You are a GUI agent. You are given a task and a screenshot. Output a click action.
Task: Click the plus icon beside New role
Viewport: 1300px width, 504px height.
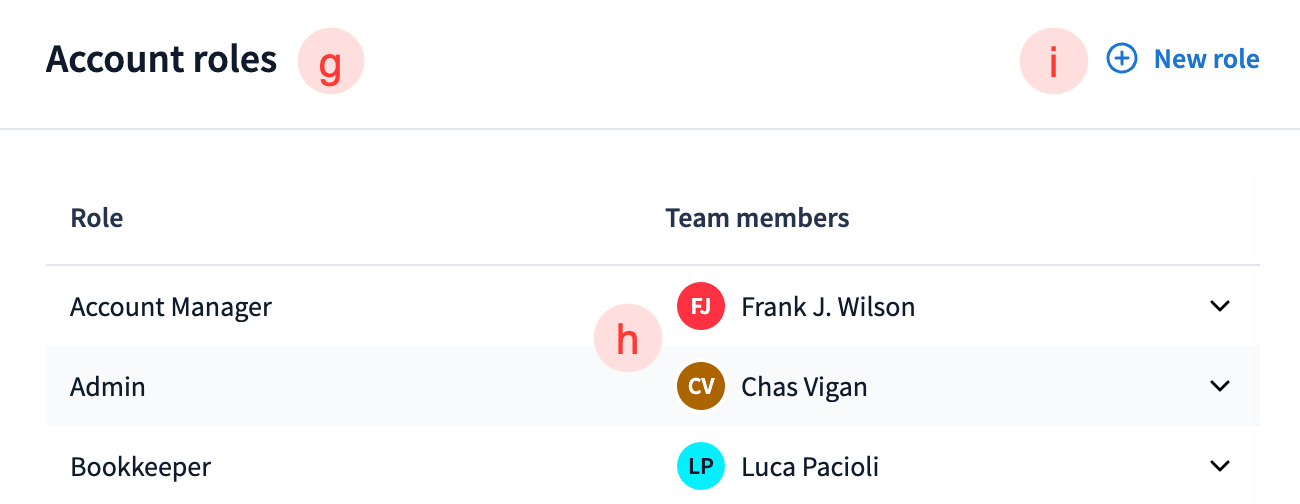(1122, 59)
